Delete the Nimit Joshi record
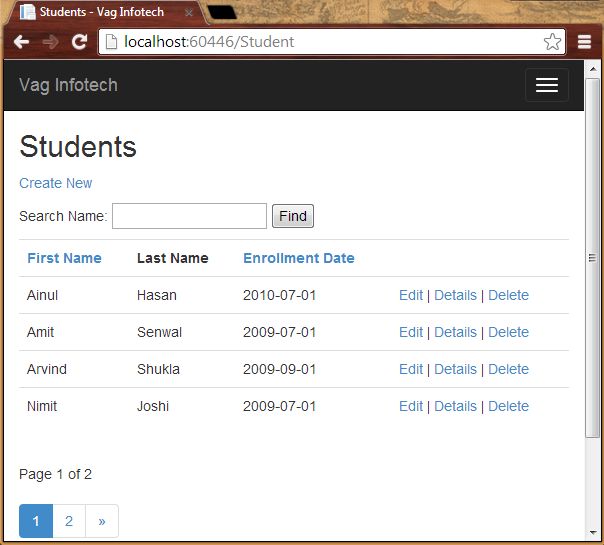This screenshot has width=604, height=545. [508, 406]
